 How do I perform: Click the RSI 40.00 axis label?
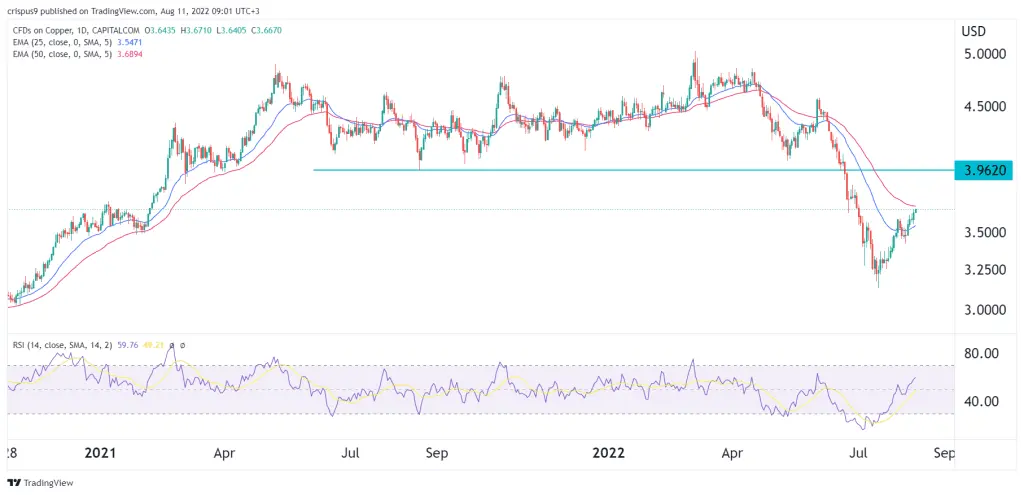tap(980, 402)
